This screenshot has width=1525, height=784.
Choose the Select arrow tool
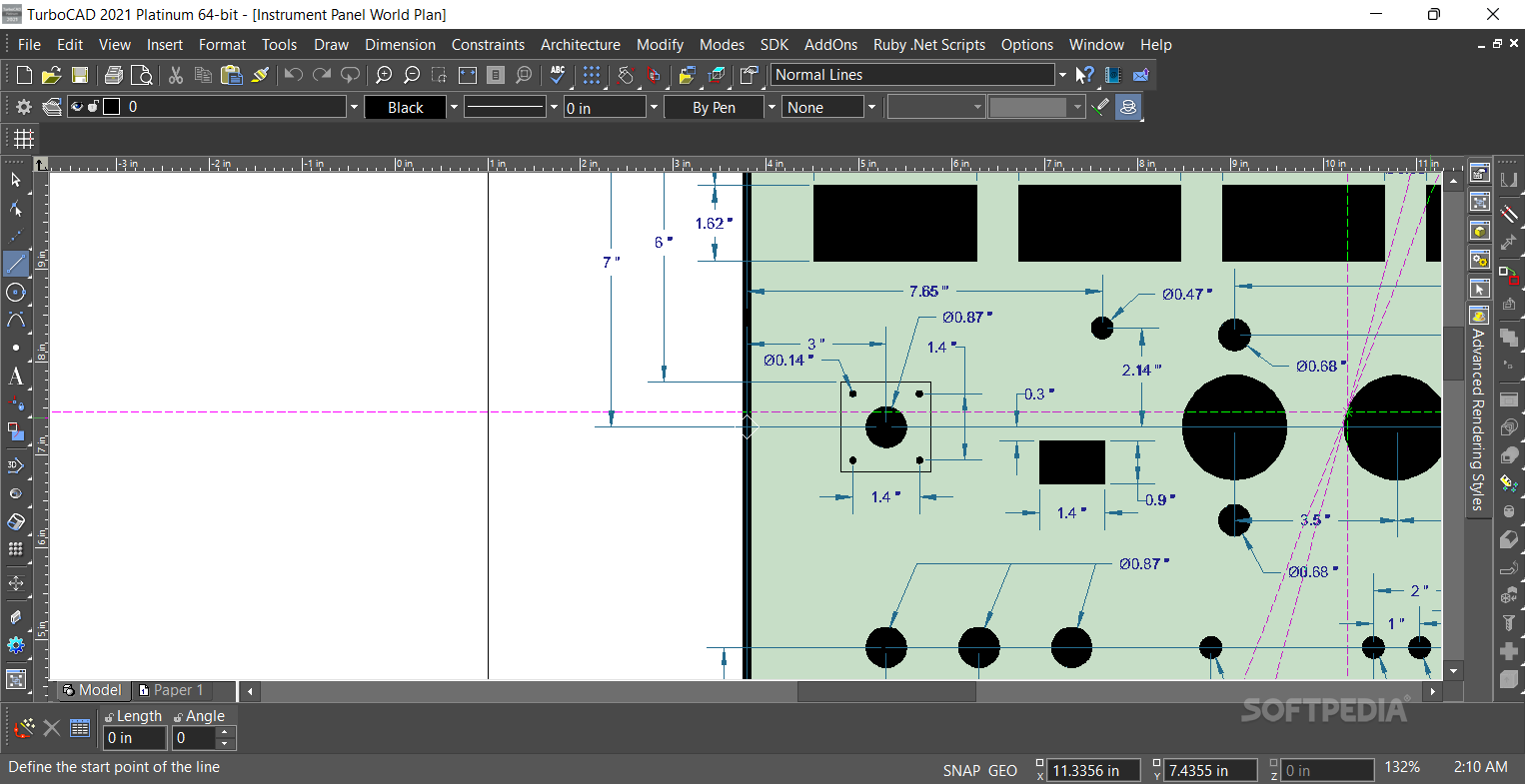(16, 180)
